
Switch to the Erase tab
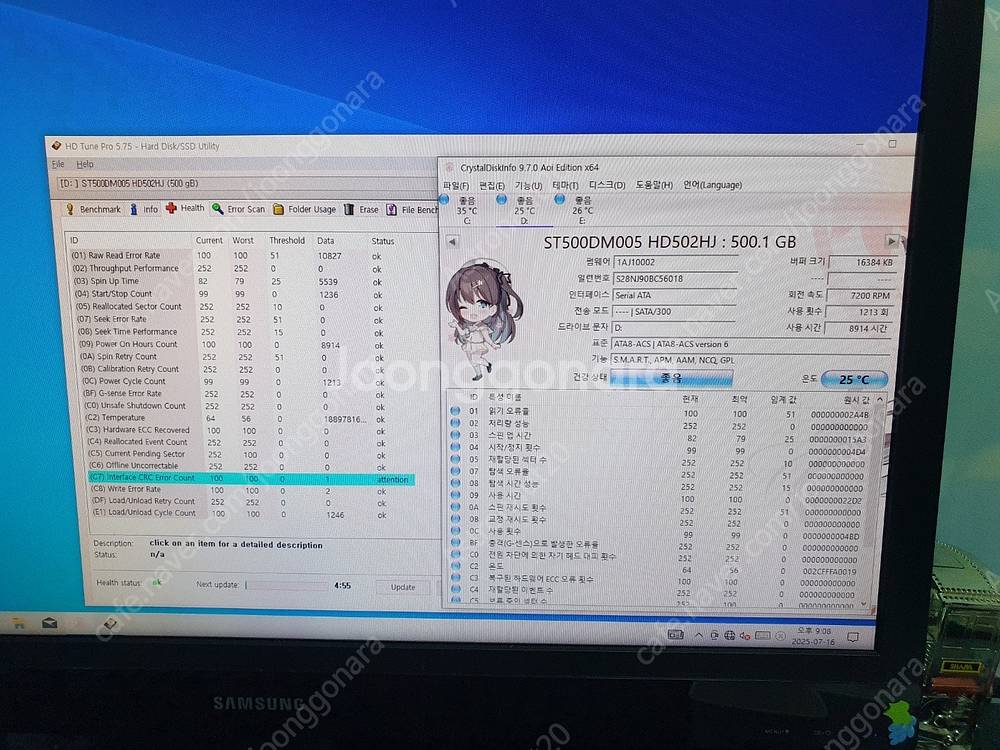tap(361, 209)
